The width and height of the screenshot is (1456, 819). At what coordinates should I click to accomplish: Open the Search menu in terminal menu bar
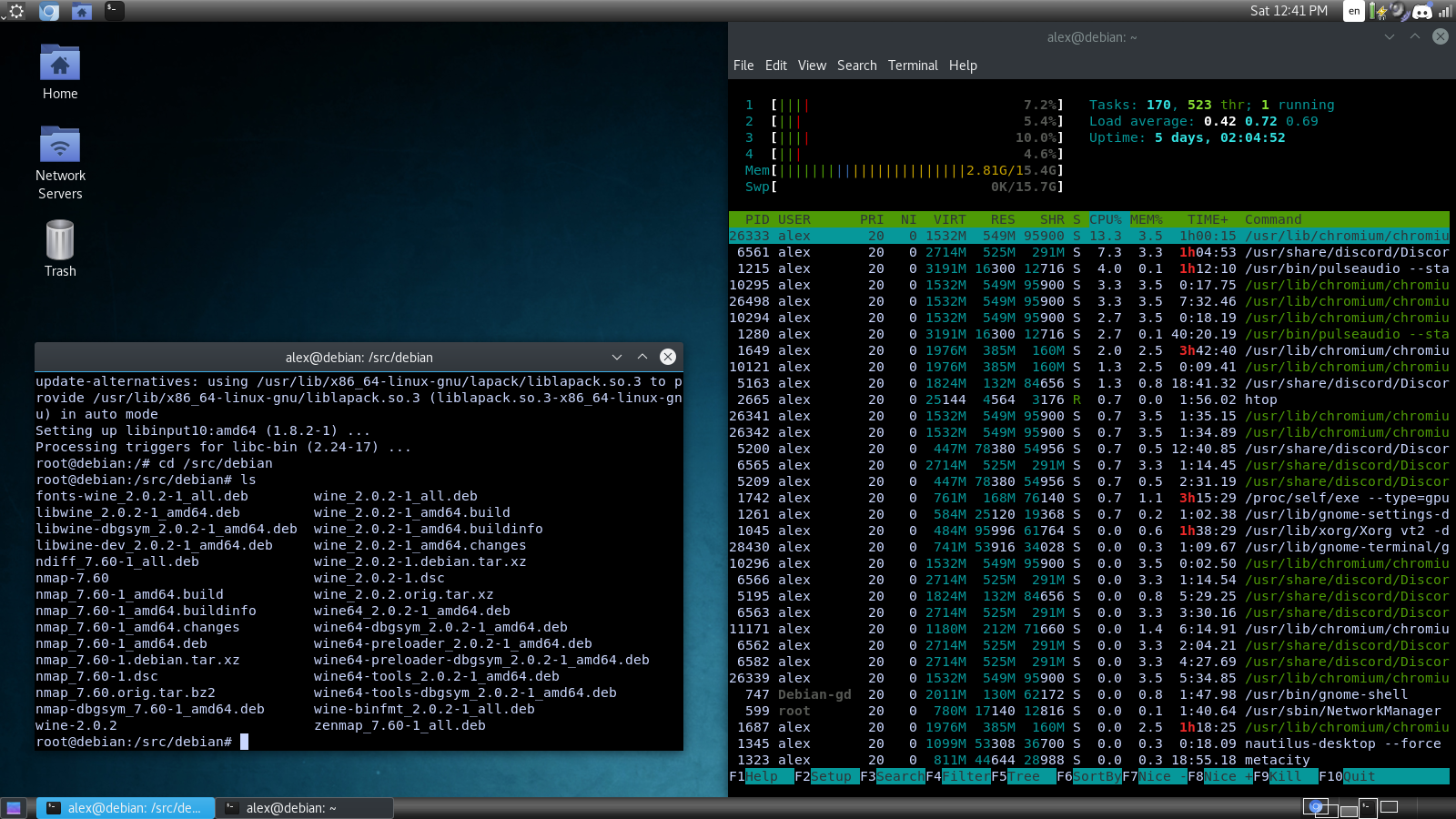(x=856, y=66)
